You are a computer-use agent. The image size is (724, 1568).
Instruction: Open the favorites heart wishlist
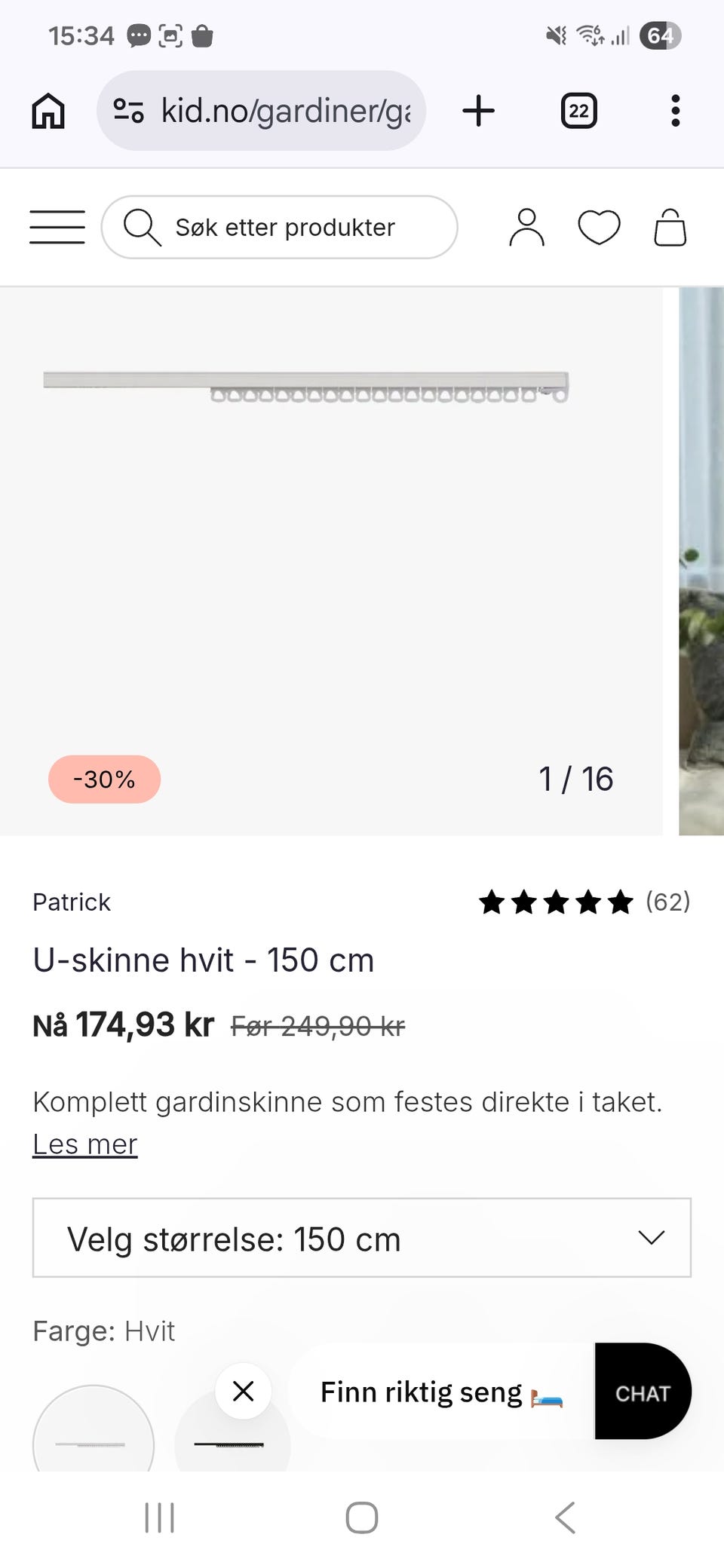[x=599, y=227]
